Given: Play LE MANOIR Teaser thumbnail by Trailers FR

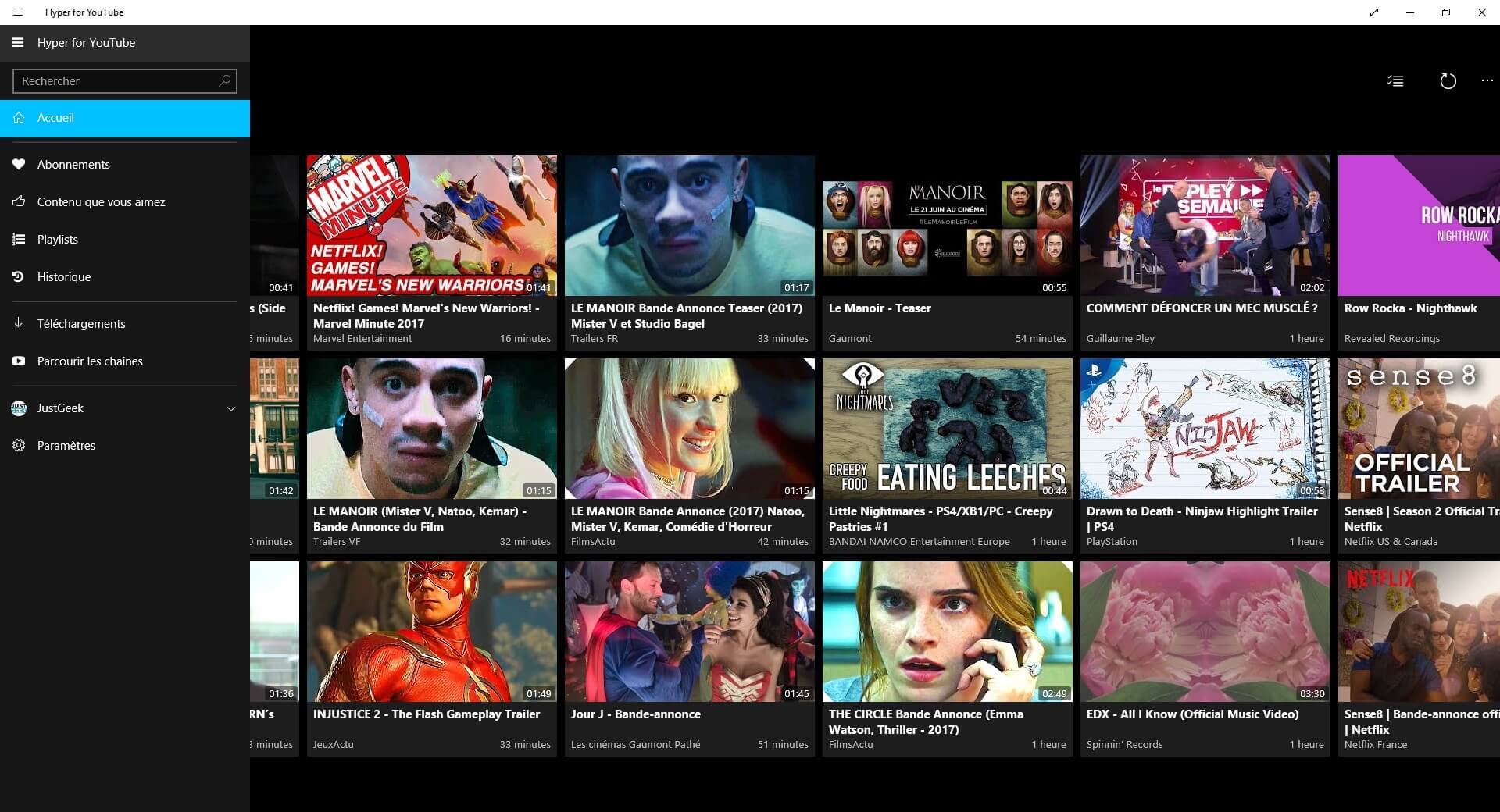Looking at the screenshot, I should coord(690,226).
